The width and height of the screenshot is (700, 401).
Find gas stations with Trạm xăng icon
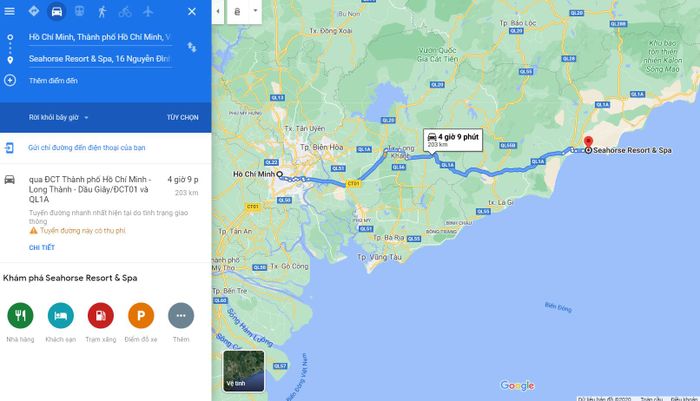pos(101,316)
